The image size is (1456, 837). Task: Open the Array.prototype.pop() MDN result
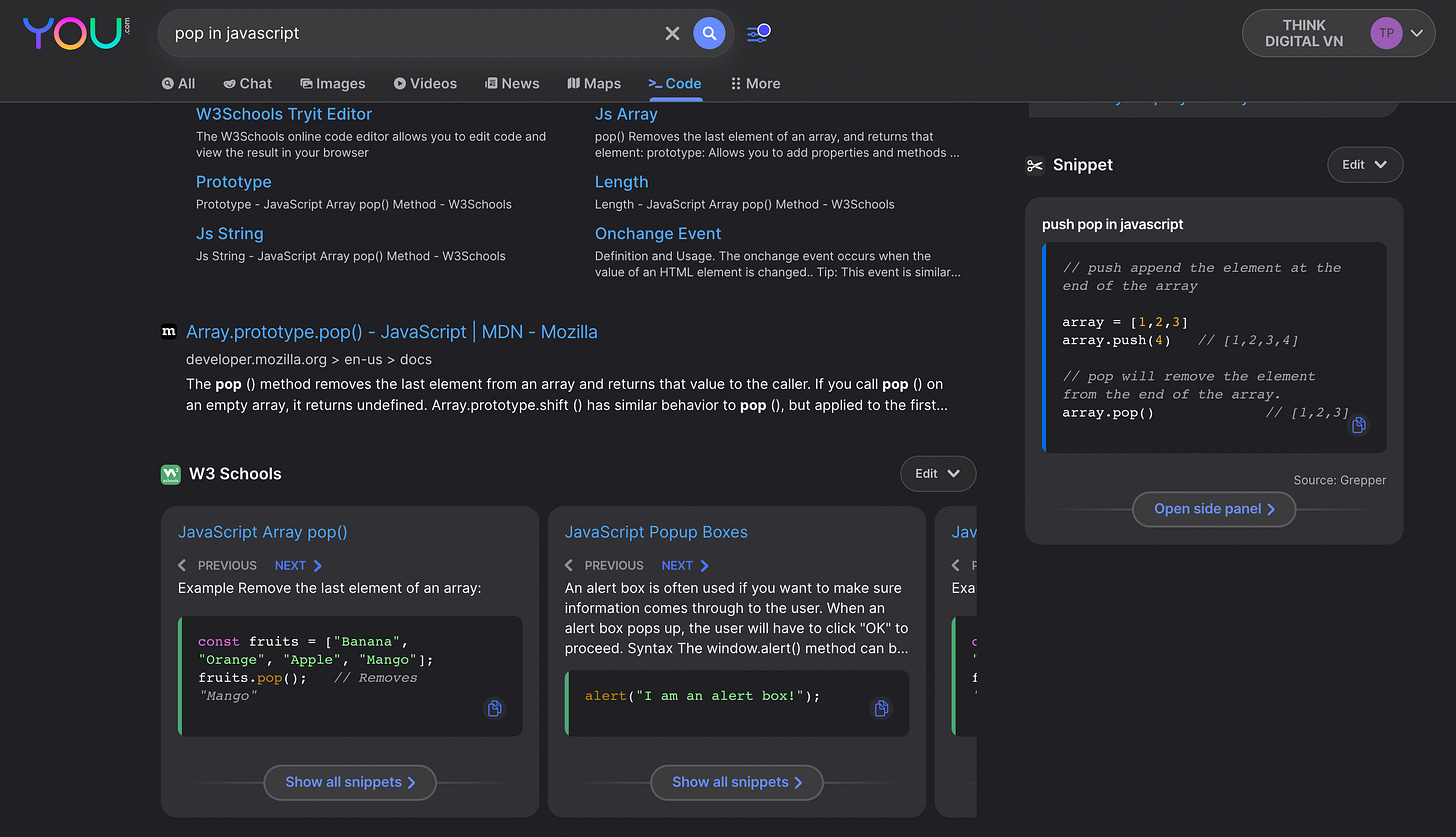coord(392,332)
